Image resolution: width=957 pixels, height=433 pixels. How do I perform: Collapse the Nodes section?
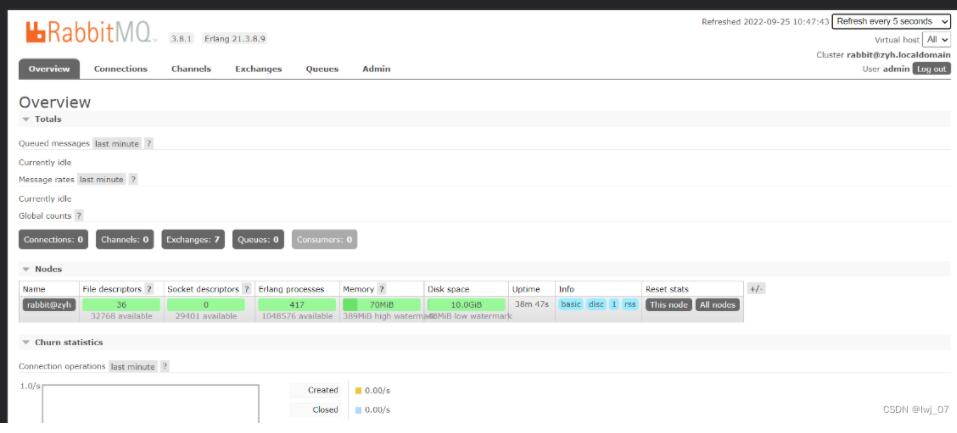click(x=42, y=269)
